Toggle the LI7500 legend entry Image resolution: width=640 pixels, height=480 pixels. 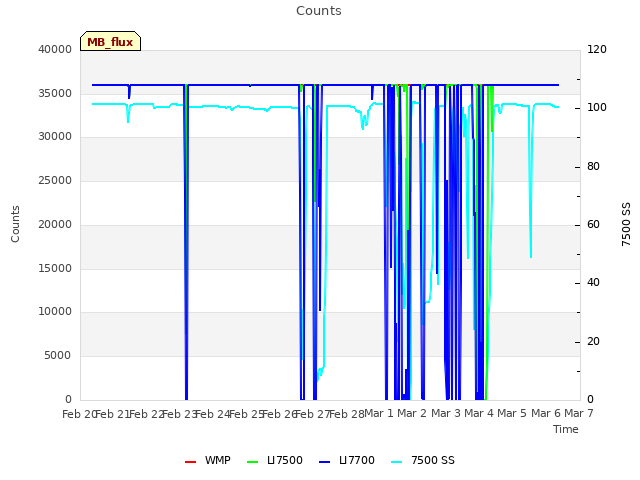[275, 460]
